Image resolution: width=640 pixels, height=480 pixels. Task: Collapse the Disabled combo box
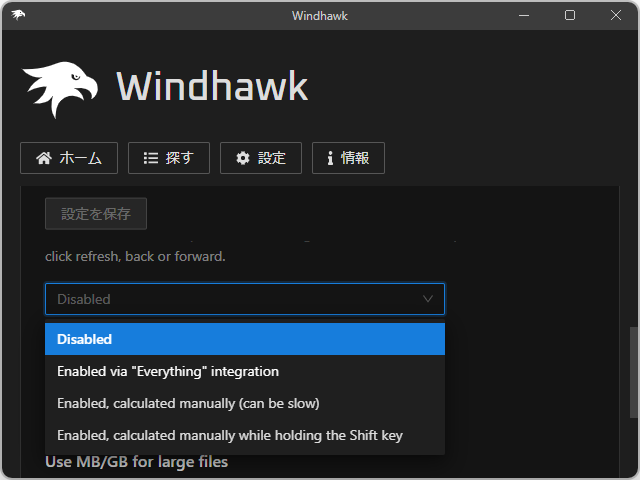pyautogui.click(x=245, y=299)
